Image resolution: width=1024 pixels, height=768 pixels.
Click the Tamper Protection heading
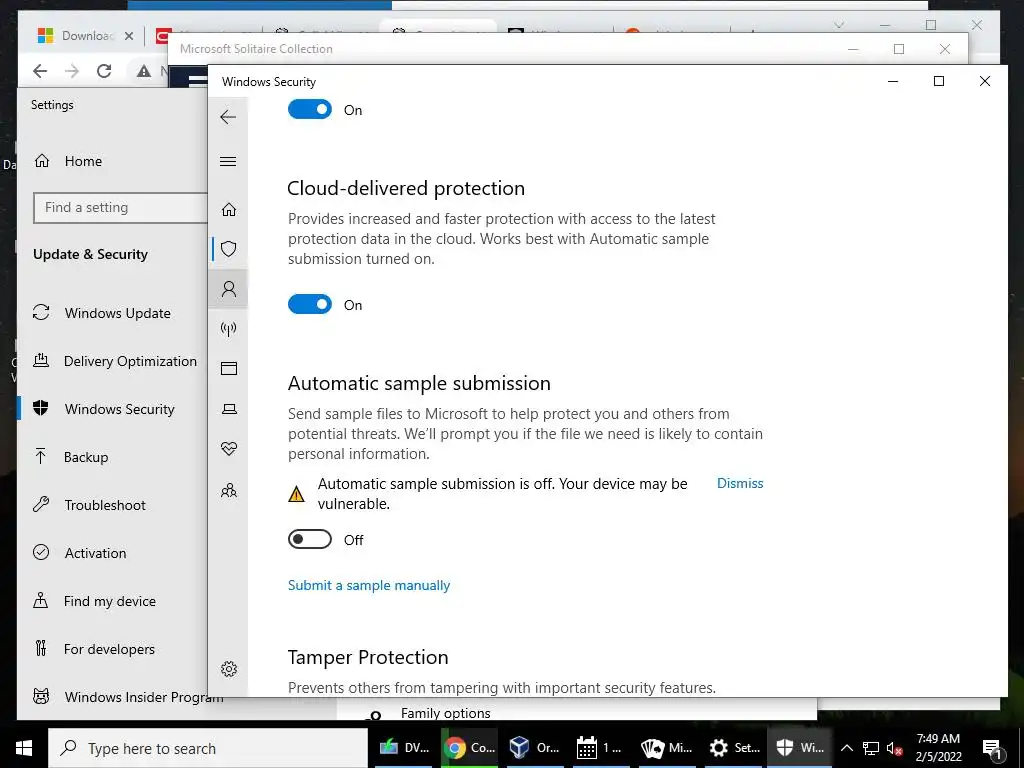click(368, 657)
